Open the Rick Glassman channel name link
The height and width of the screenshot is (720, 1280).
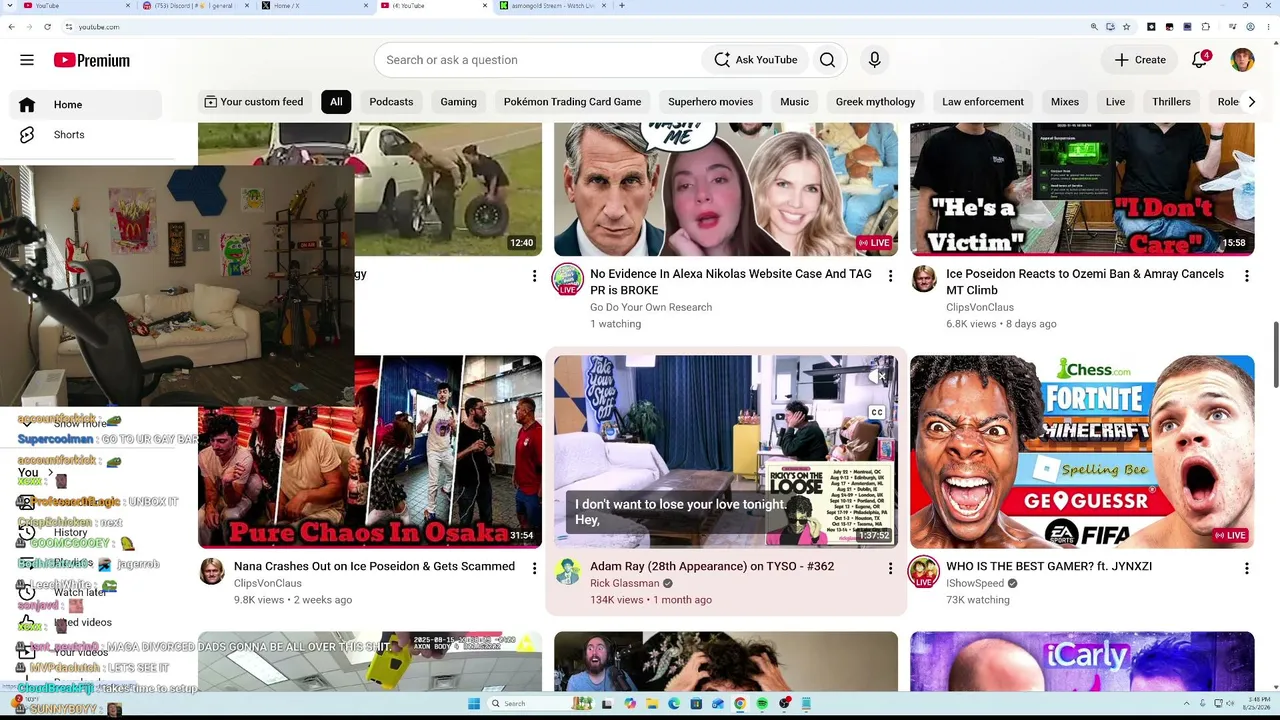tap(624, 584)
